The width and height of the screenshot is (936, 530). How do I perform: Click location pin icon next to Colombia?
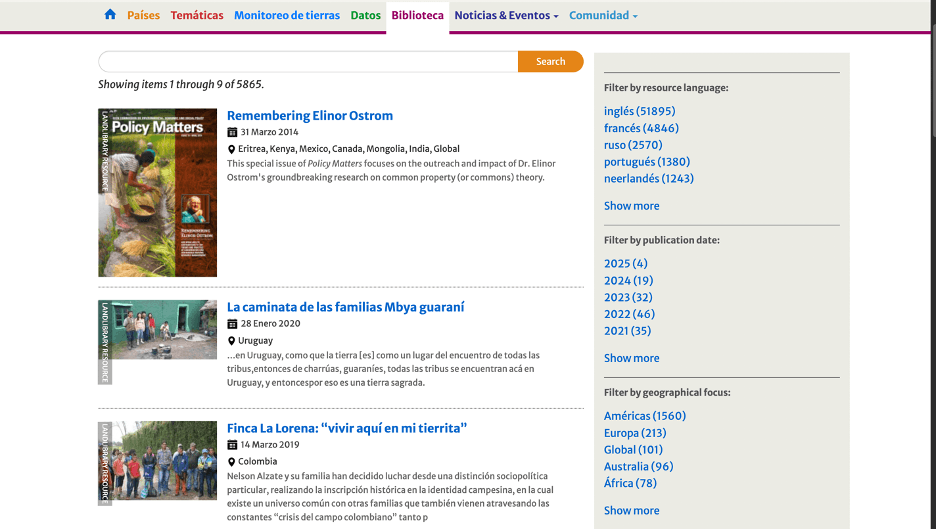[x=232, y=462]
